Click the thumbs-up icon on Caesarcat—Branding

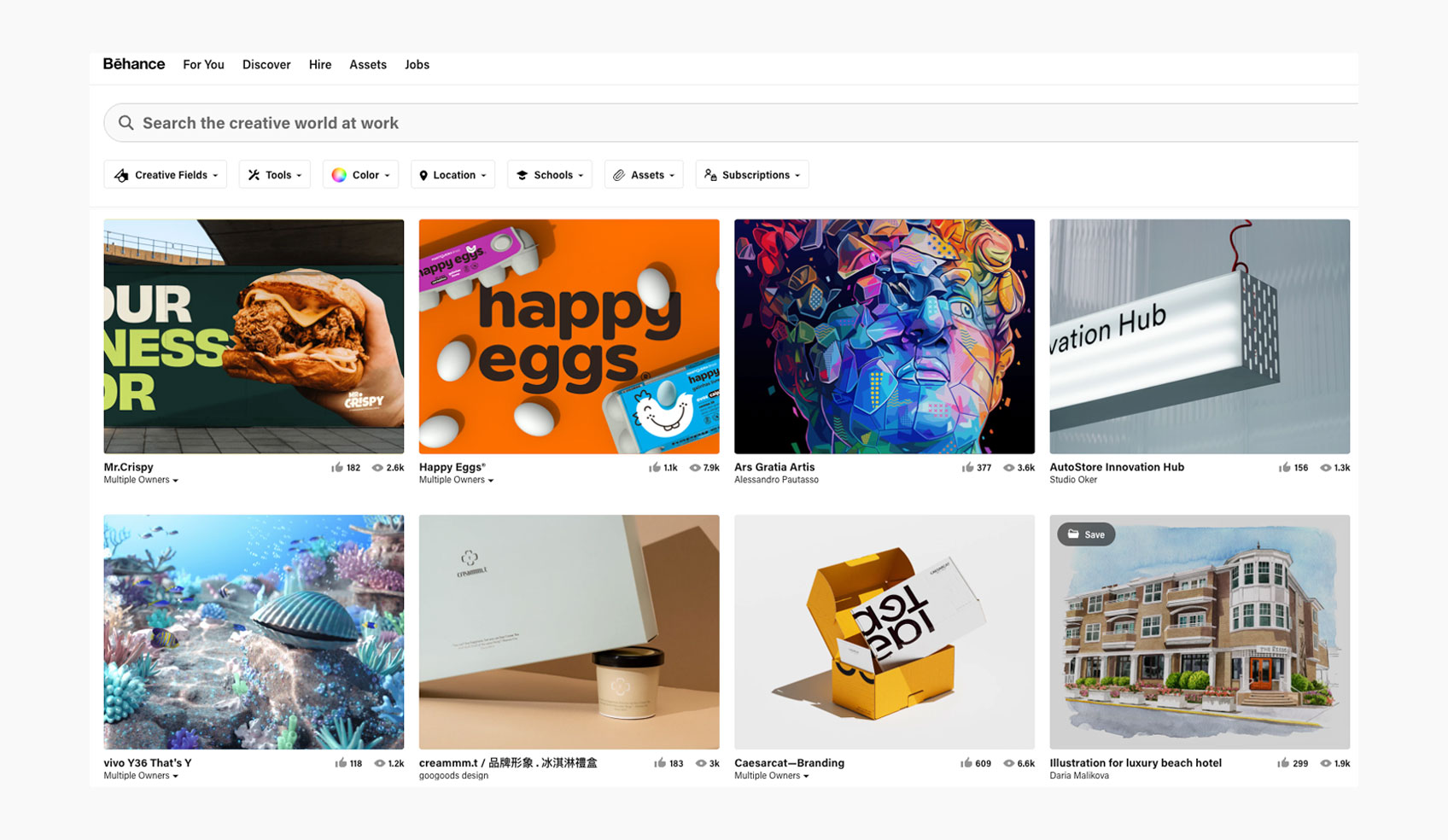(966, 763)
